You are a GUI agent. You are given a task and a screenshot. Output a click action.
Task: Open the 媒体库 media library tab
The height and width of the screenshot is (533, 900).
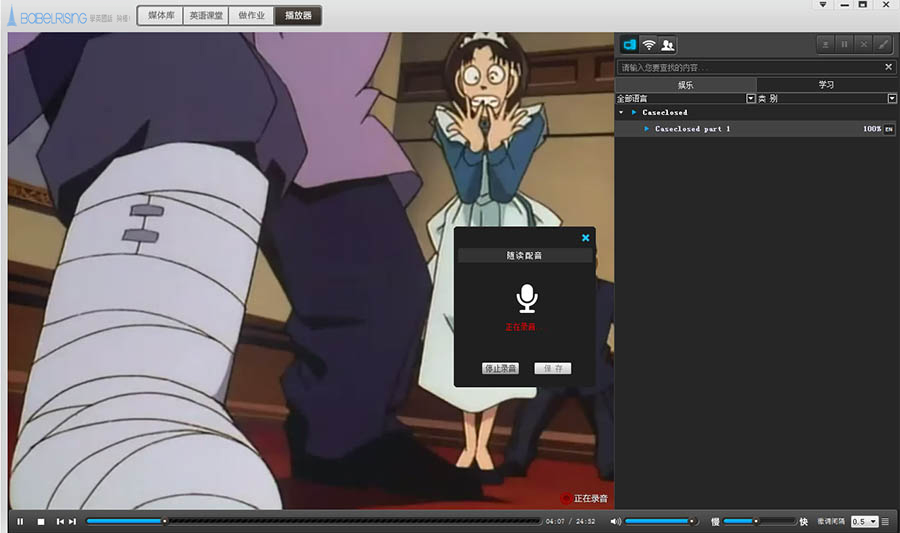click(x=161, y=15)
